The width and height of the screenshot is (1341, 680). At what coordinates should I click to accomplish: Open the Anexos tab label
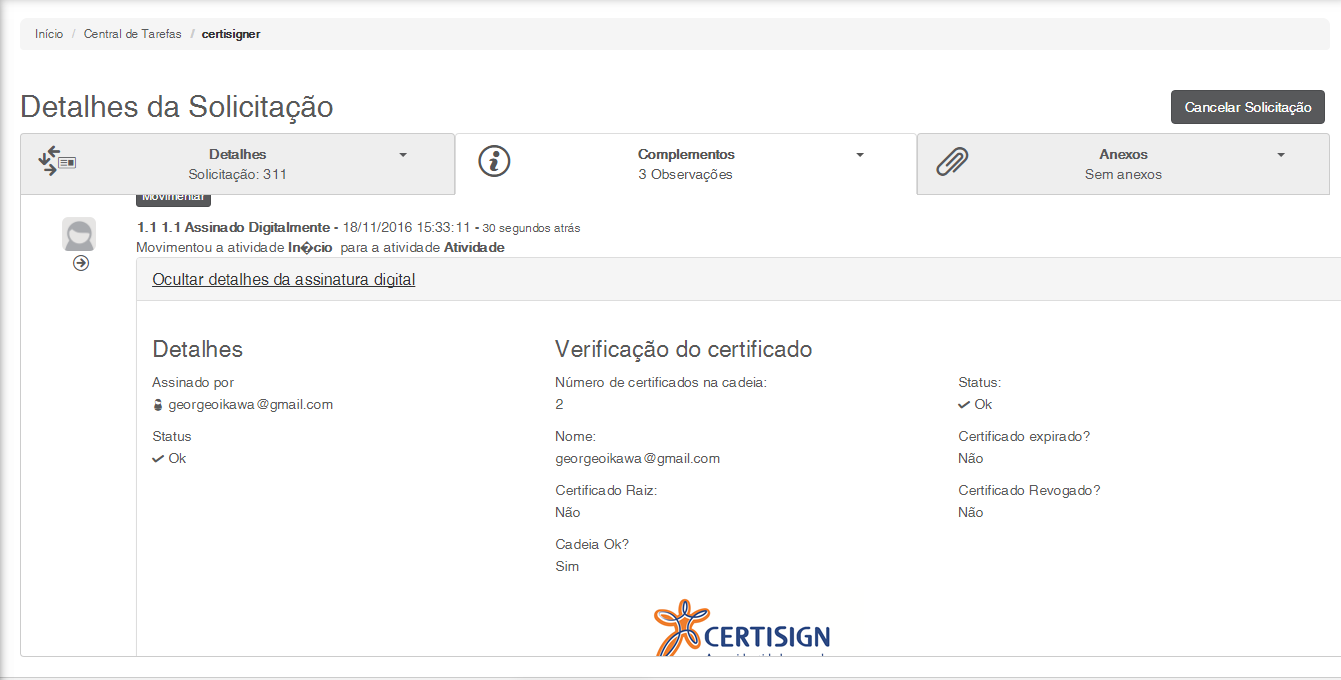coord(1123,155)
